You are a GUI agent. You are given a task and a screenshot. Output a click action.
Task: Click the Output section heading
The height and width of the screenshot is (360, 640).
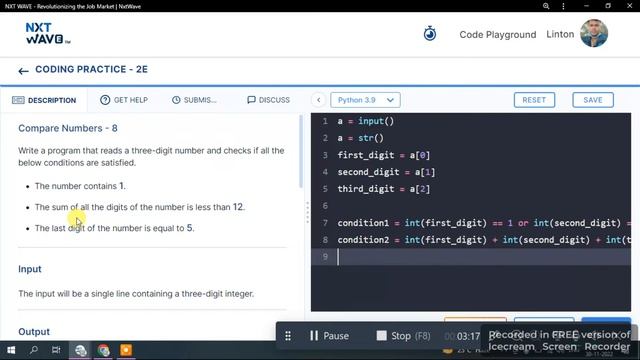[34, 332]
